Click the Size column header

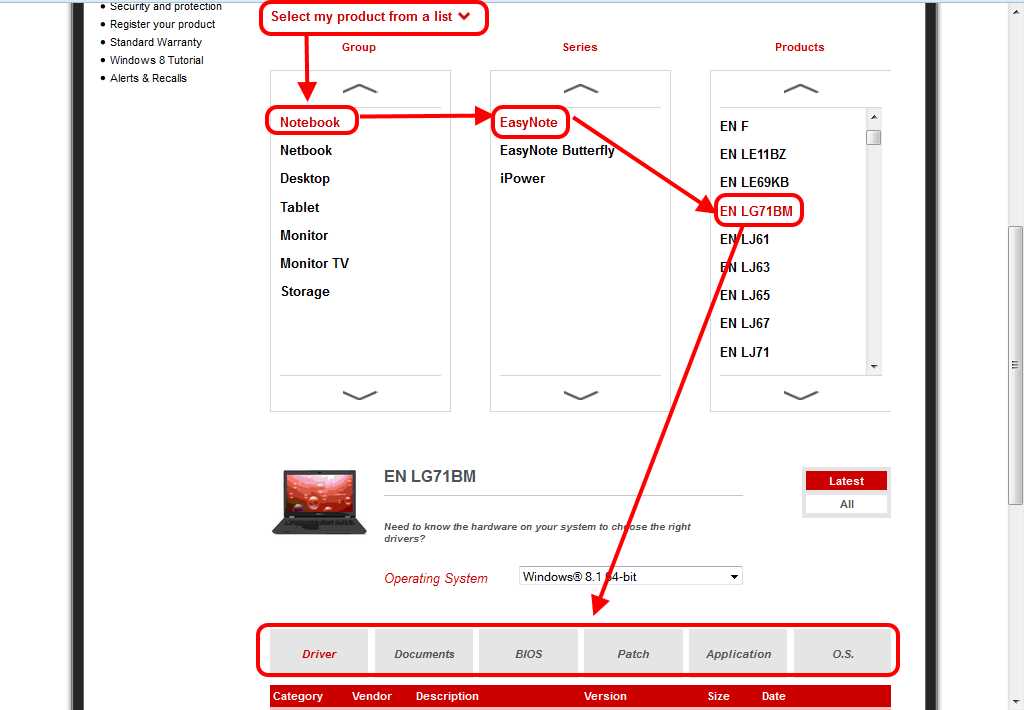pos(718,696)
